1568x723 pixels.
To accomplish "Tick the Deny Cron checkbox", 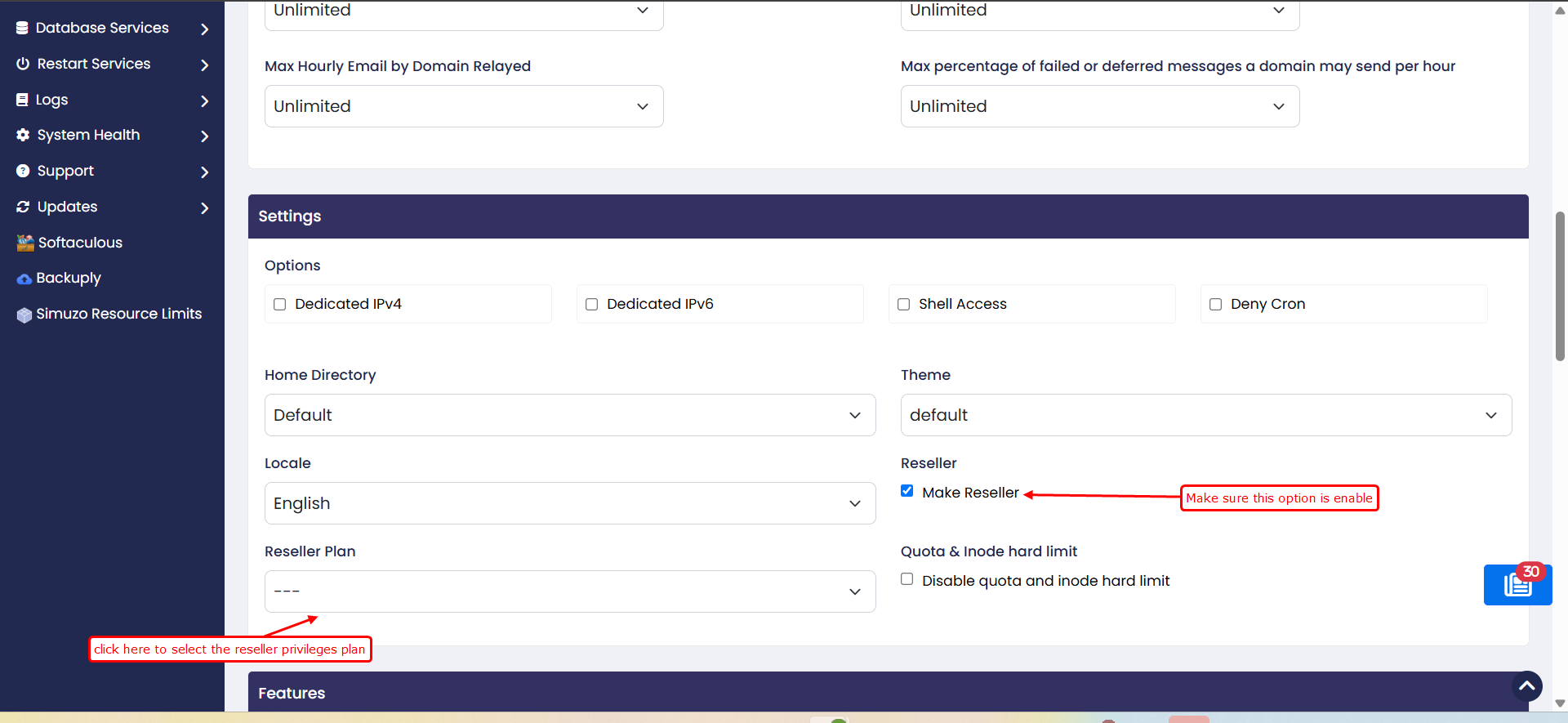I will (1215, 304).
